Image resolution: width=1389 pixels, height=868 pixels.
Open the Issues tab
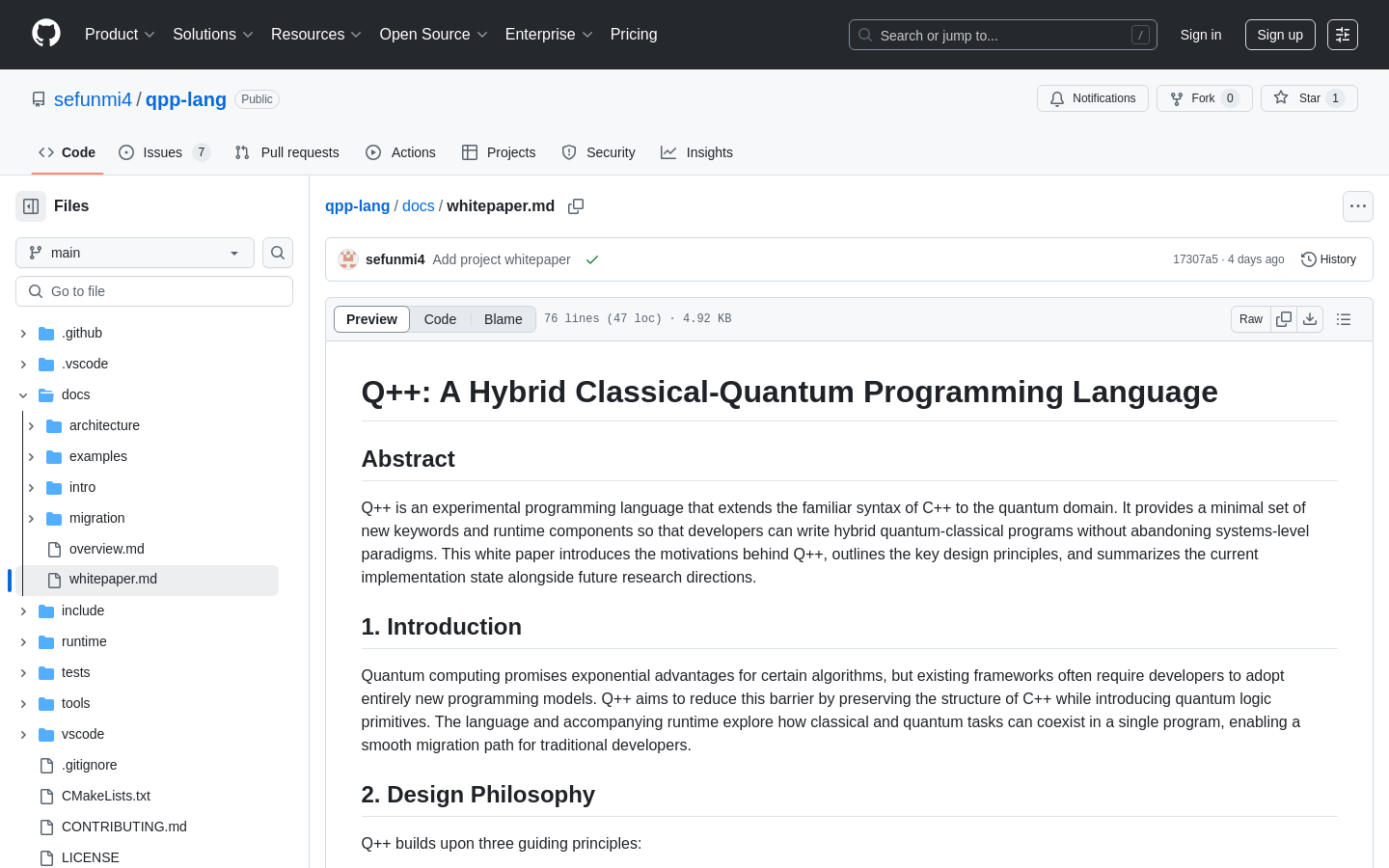(164, 152)
